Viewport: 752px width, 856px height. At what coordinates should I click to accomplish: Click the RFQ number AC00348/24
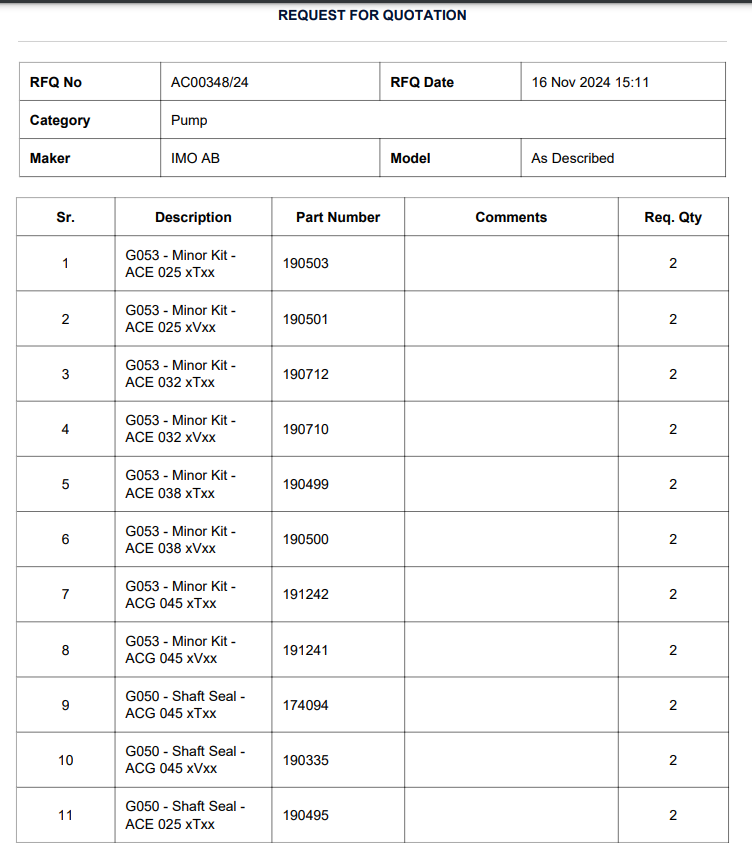click(x=210, y=82)
